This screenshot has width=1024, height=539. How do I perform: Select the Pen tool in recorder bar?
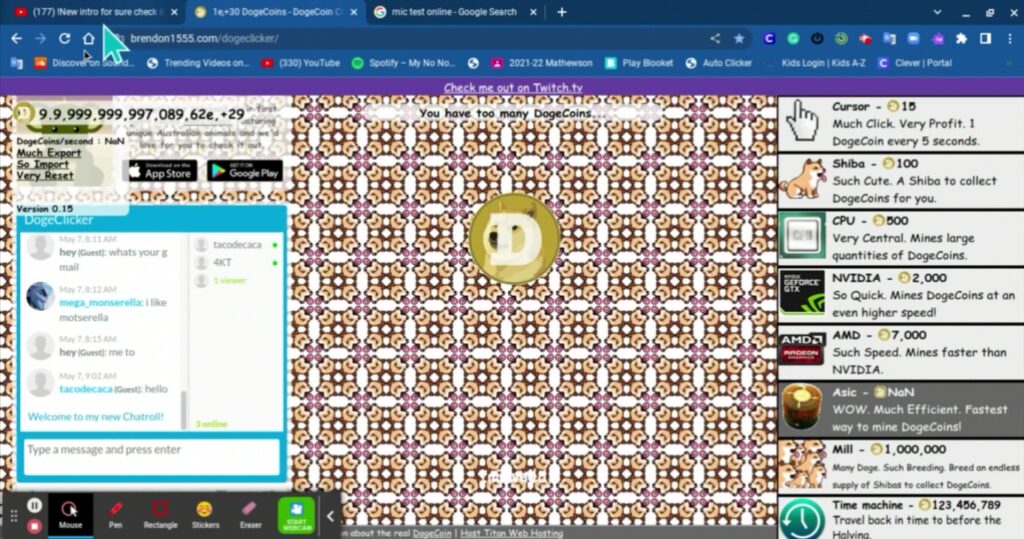click(x=115, y=514)
